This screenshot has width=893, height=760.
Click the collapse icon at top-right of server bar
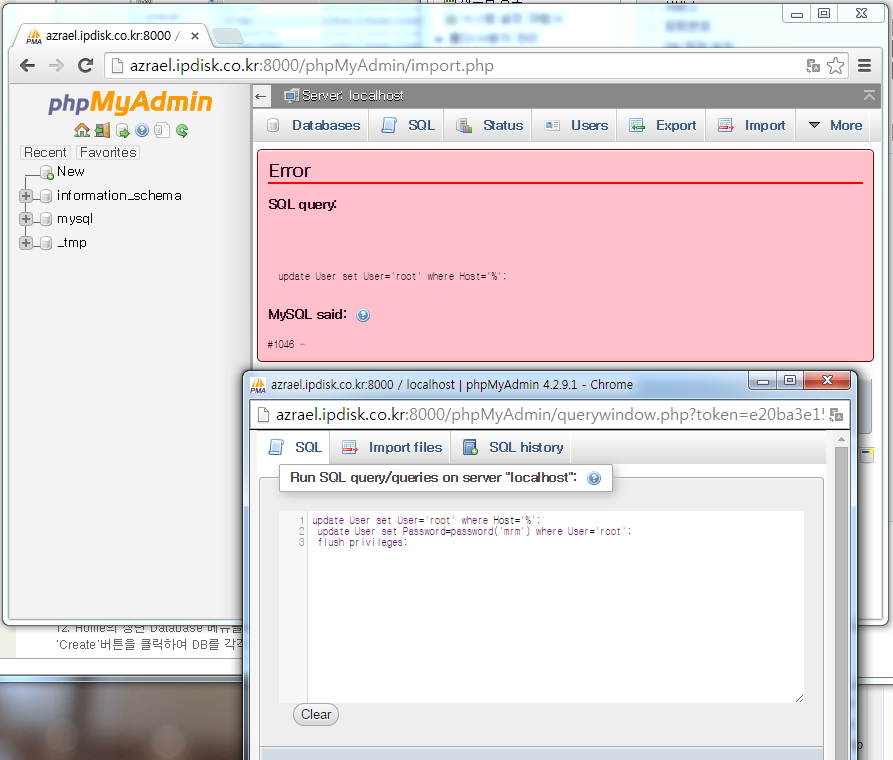[869, 96]
